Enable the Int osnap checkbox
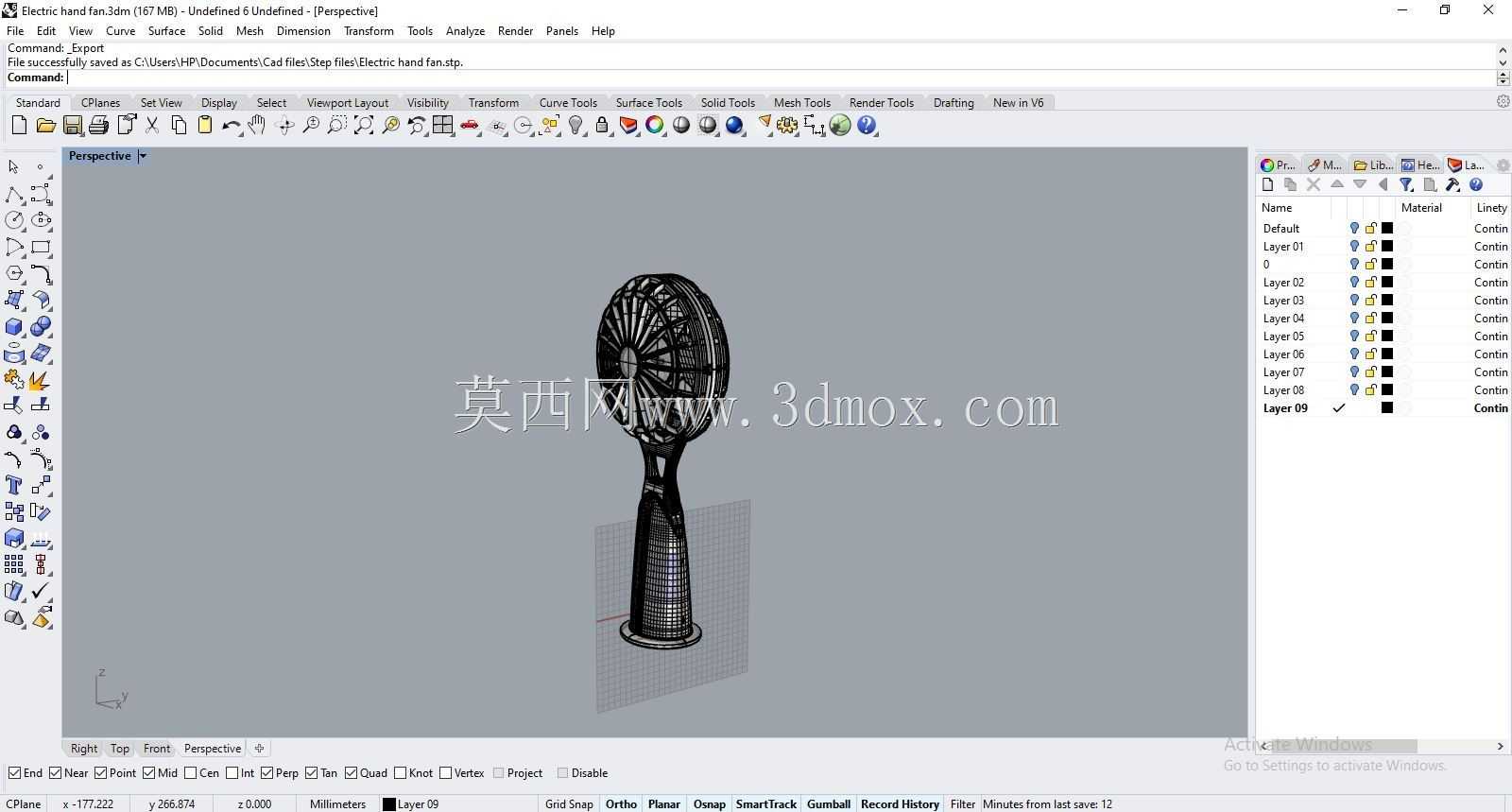The image size is (1512, 812). pos(232,773)
